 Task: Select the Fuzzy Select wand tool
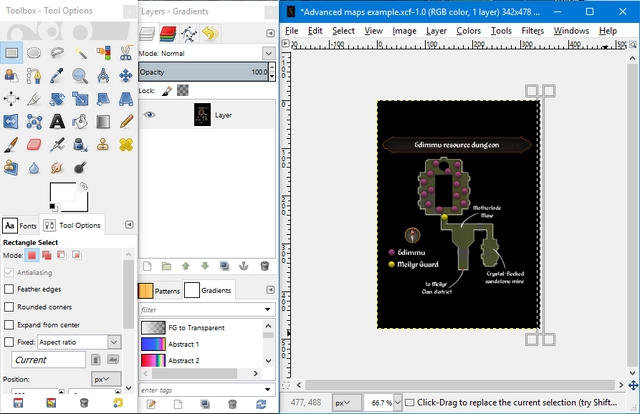pyautogui.click(x=80, y=53)
